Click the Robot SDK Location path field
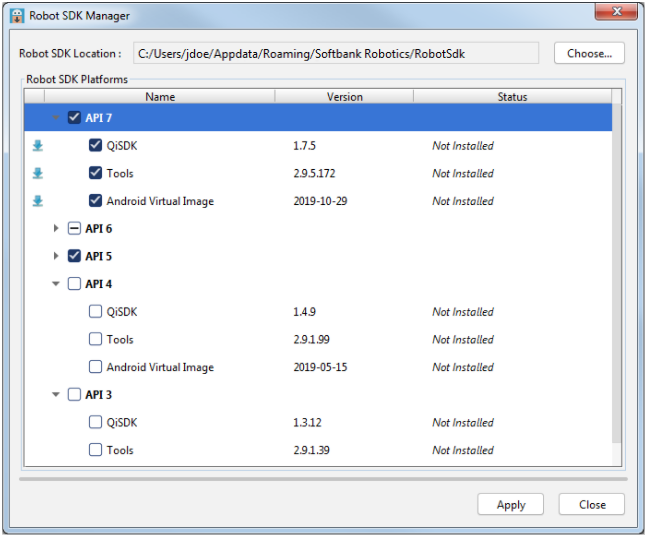The image size is (645, 535). 336,53
